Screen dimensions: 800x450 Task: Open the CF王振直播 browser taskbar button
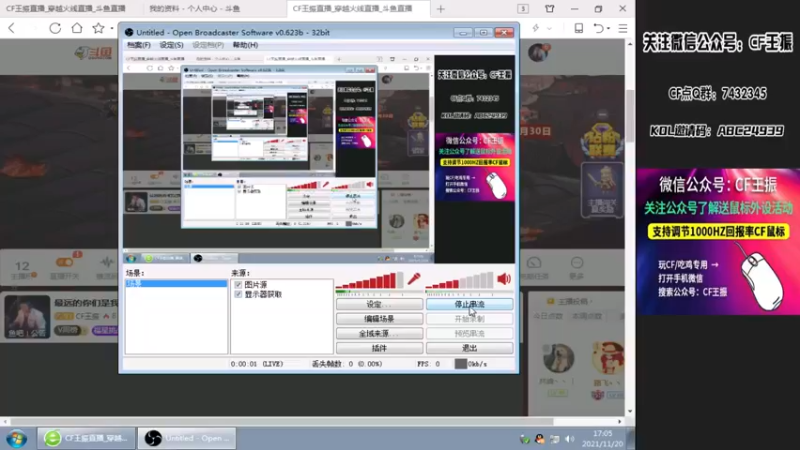tap(86, 438)
